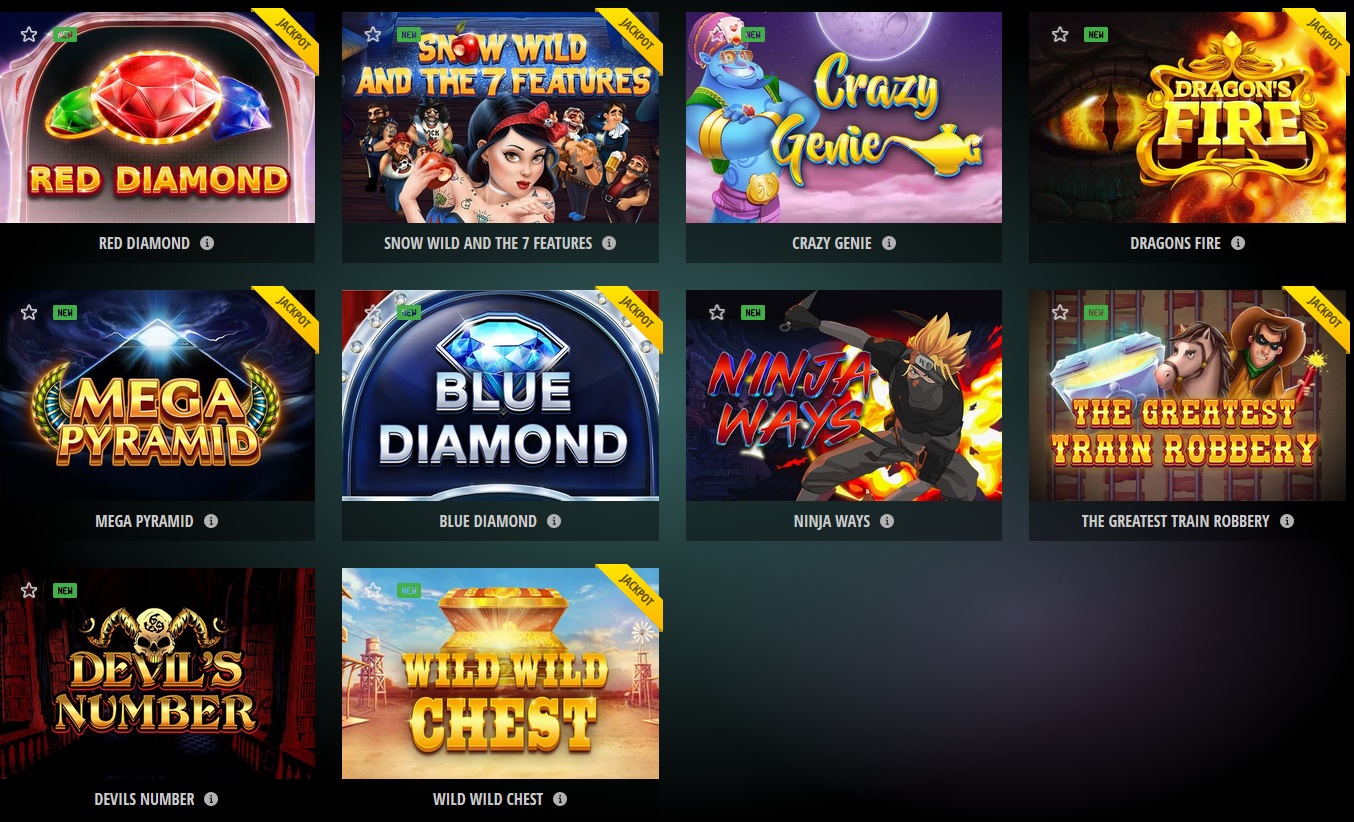Click info icon next to Ninja Ways
This screenshot has height=822, width=1354.
tap(887, 521)
